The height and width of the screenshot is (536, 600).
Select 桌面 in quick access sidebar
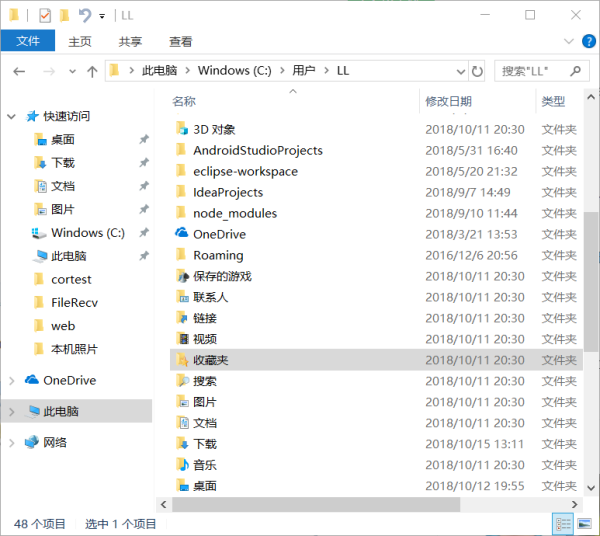pyautogui.click(x=63, y=140)
